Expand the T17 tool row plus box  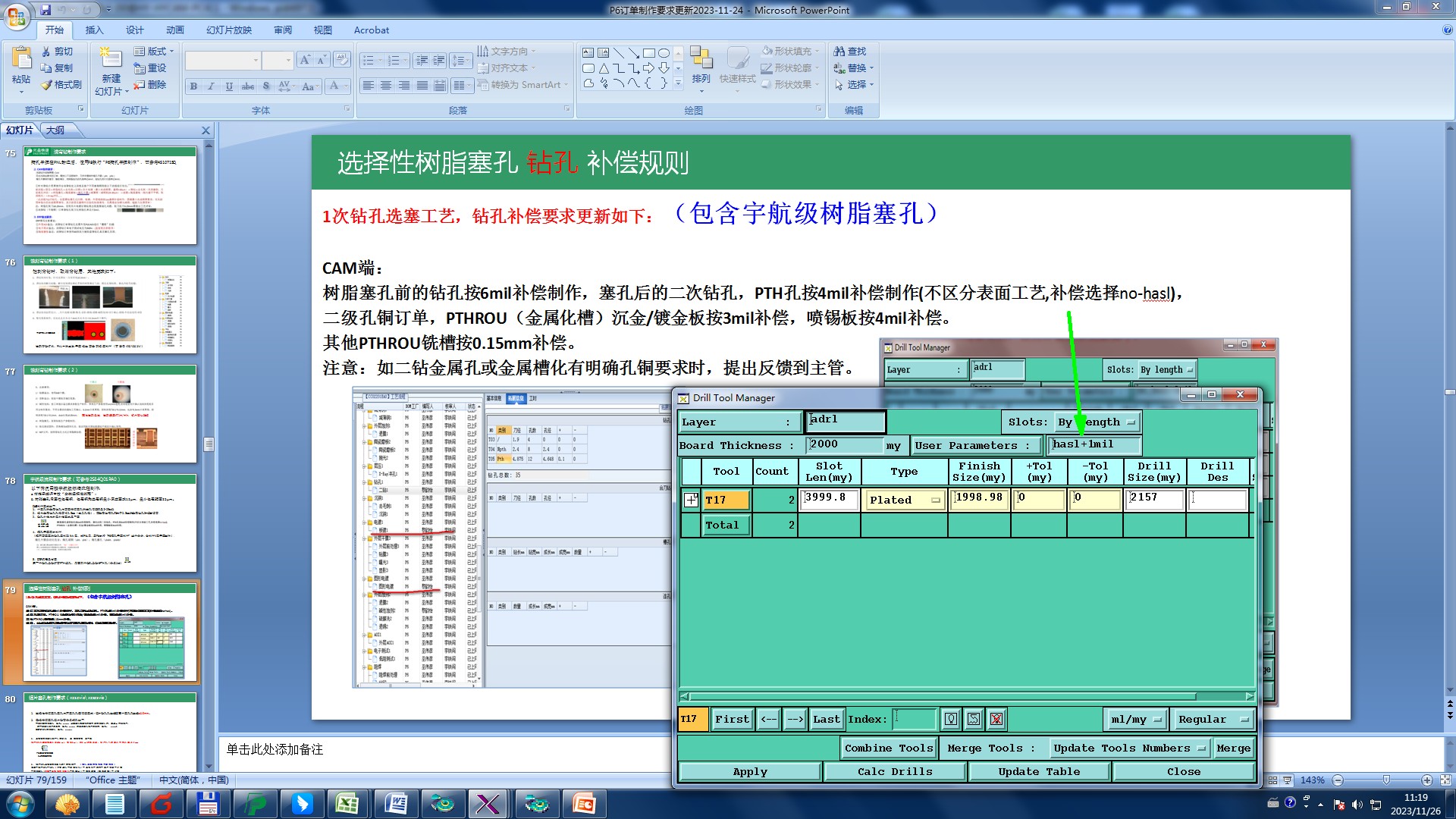[x=691, y=500]
